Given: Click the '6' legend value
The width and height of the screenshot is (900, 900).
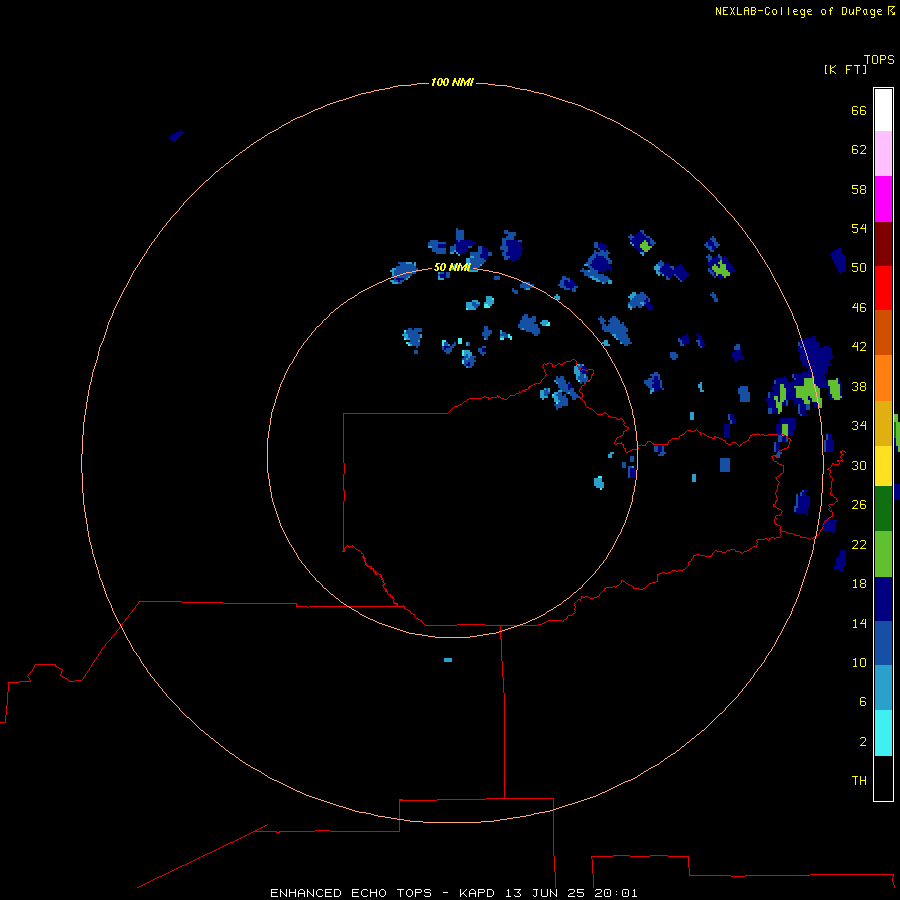Looking at the screenshot, I should coord(863,702).
